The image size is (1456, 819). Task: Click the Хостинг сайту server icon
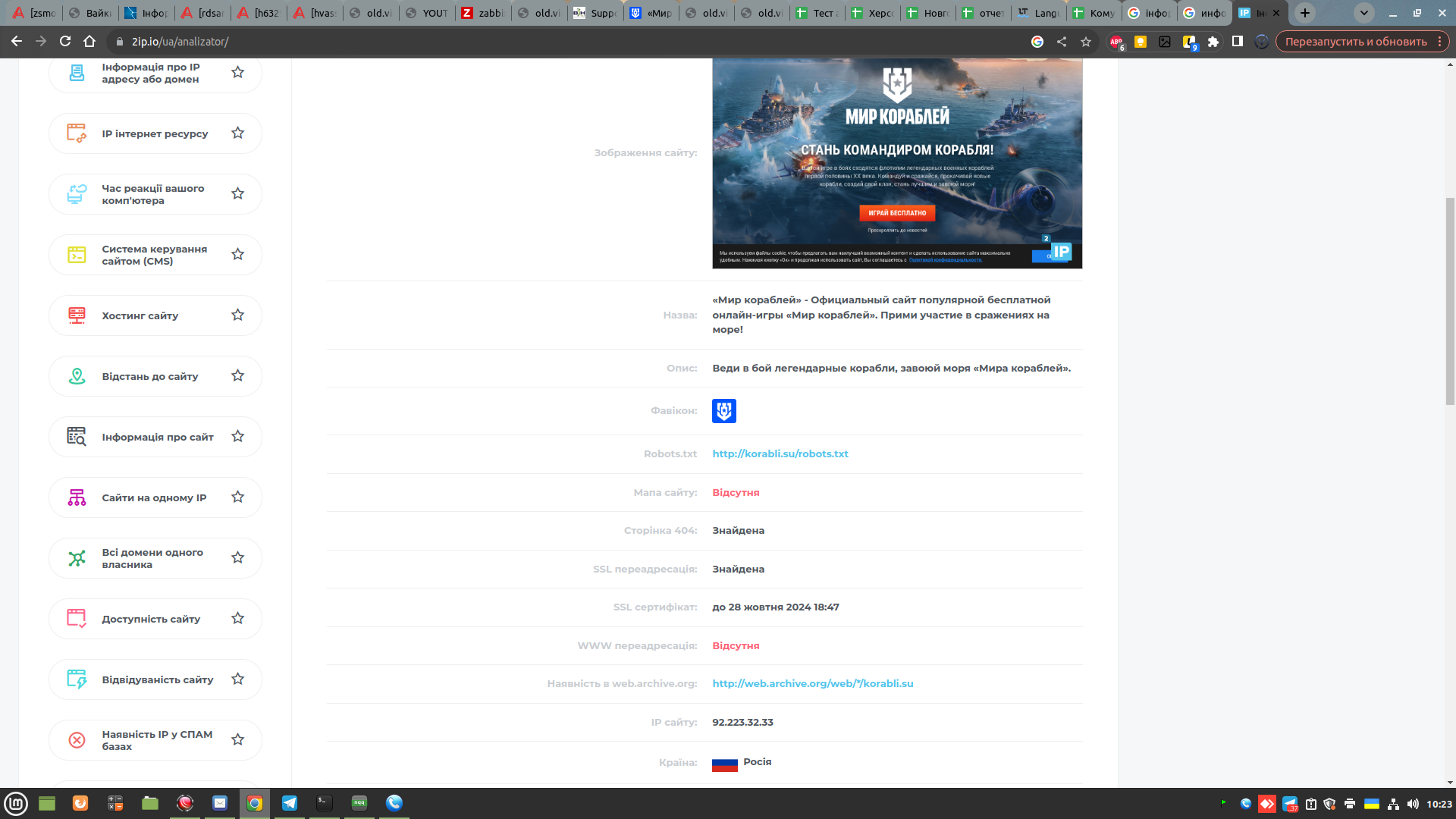(x=77, y=315)
